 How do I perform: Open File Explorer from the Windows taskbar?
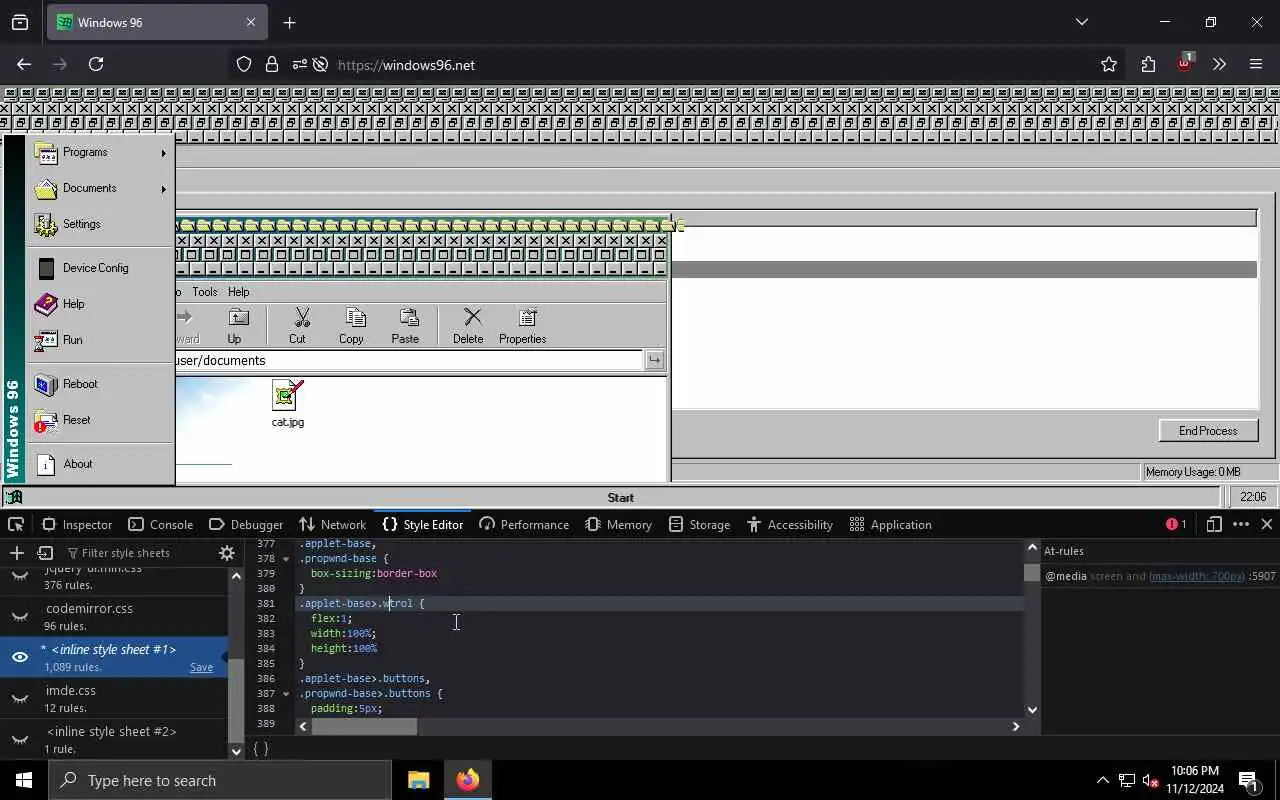[418, 780]
